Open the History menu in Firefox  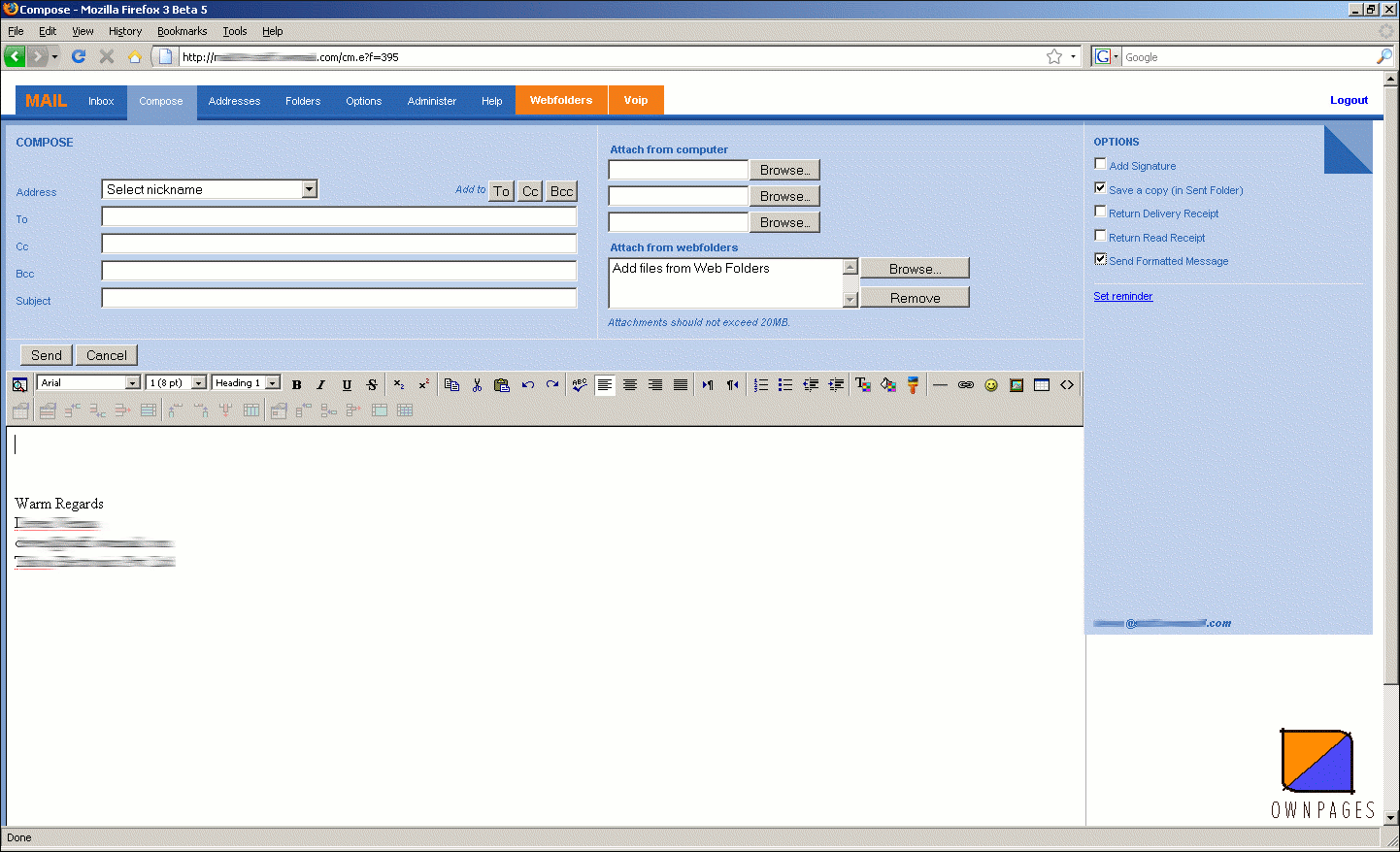(x=125, y=31)
